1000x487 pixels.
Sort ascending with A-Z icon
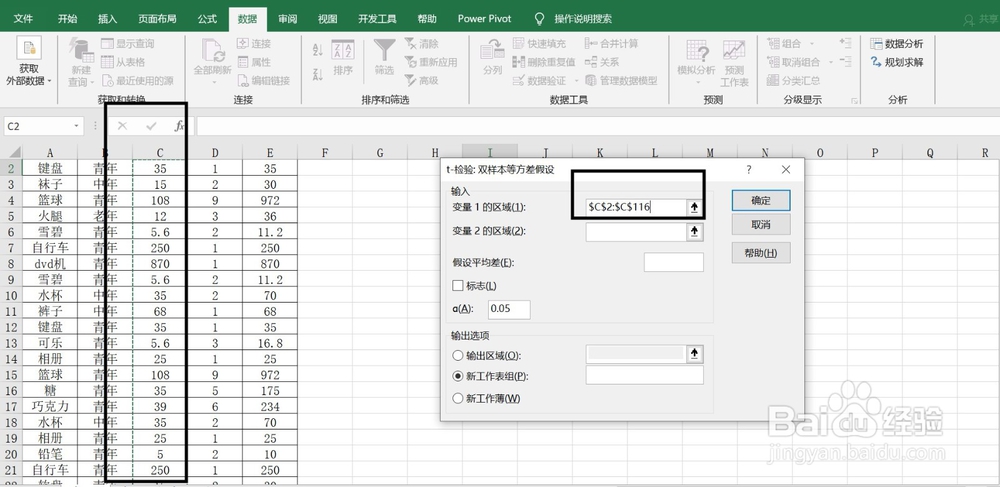coord(318,49)
